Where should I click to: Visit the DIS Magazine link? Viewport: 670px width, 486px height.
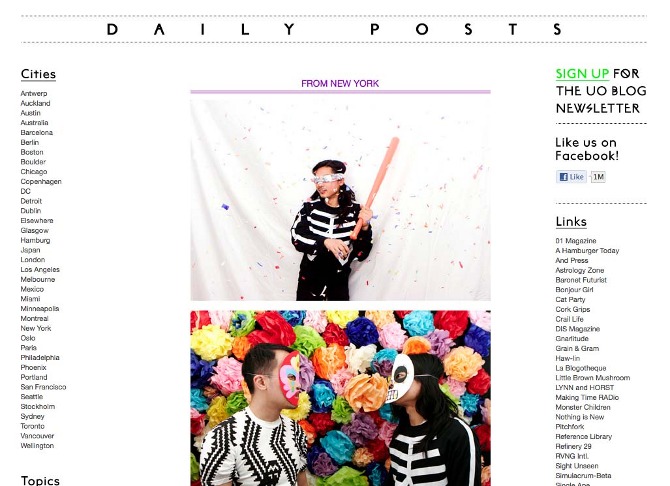[x=578, y=329]
